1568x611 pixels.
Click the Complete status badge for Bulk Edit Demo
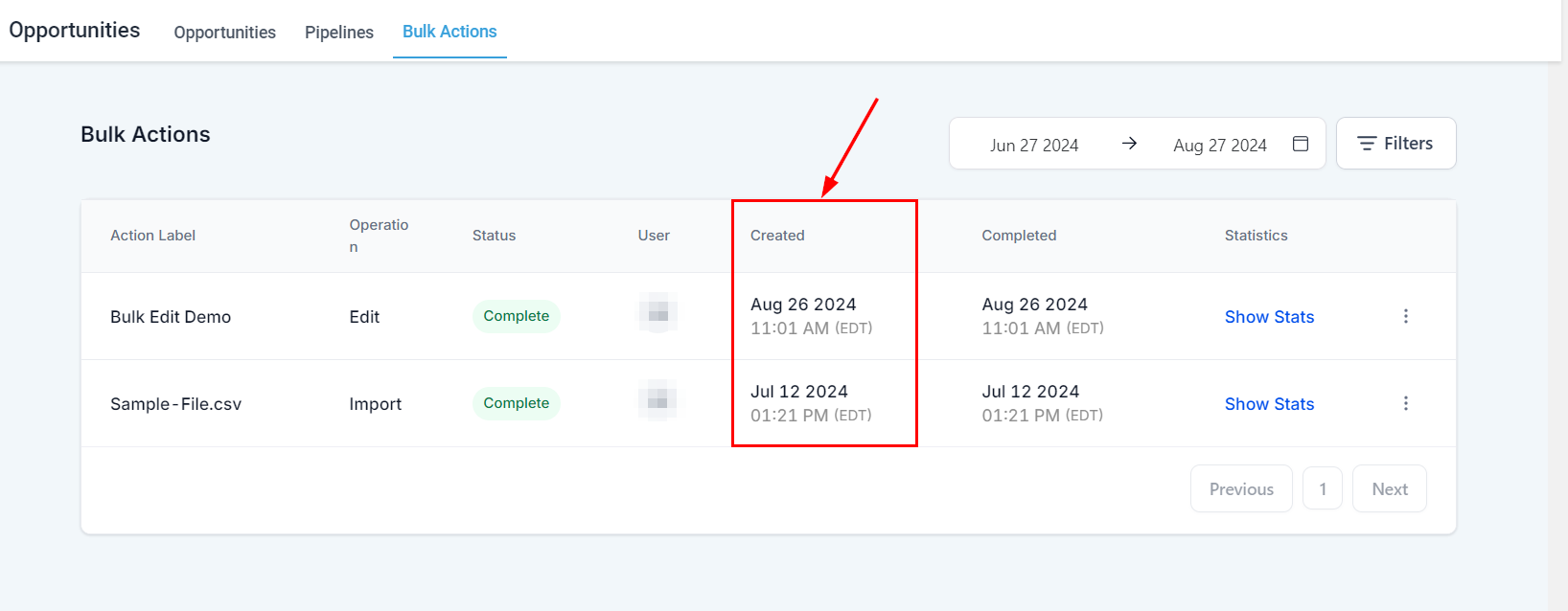516,316
